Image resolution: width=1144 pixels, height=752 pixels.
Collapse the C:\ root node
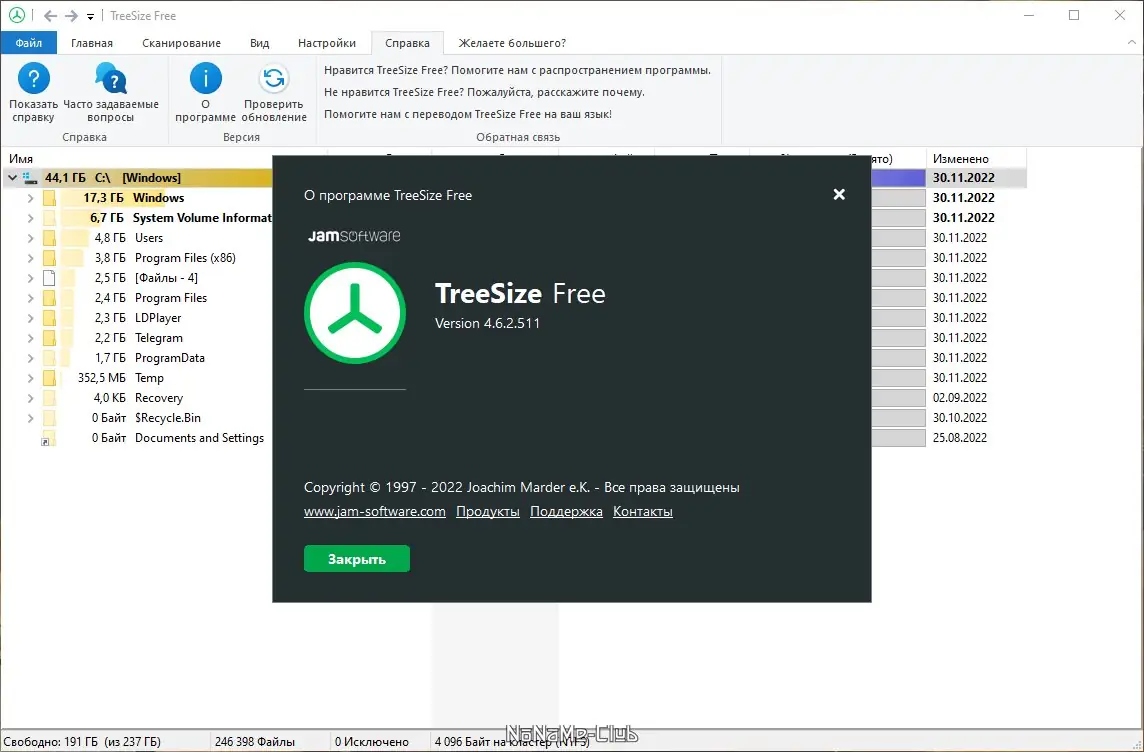(x=12, y=177)
